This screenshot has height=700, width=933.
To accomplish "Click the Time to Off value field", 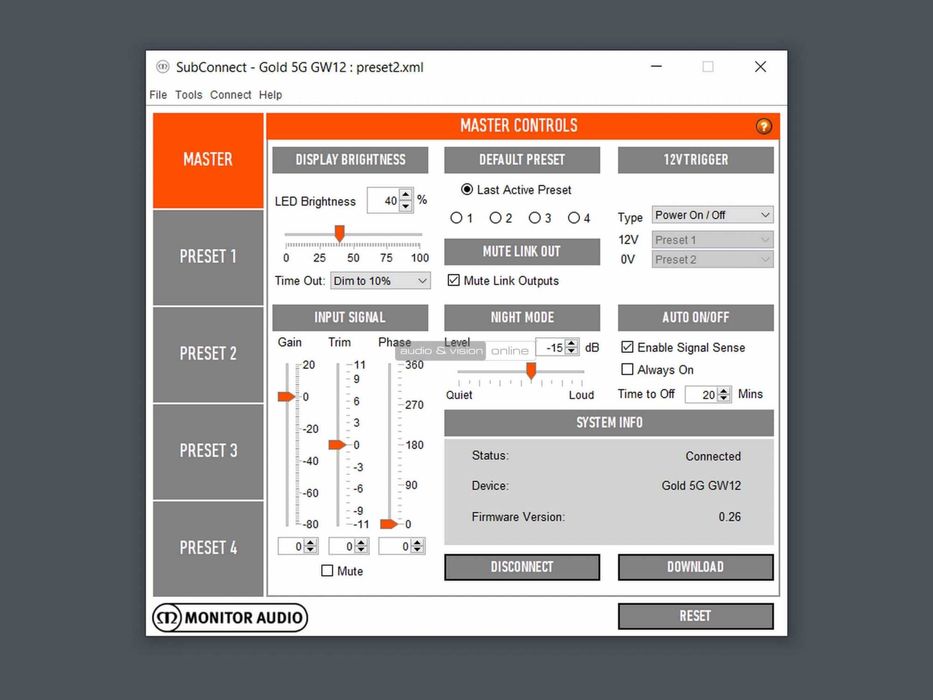I will click(x=702, y=395).
